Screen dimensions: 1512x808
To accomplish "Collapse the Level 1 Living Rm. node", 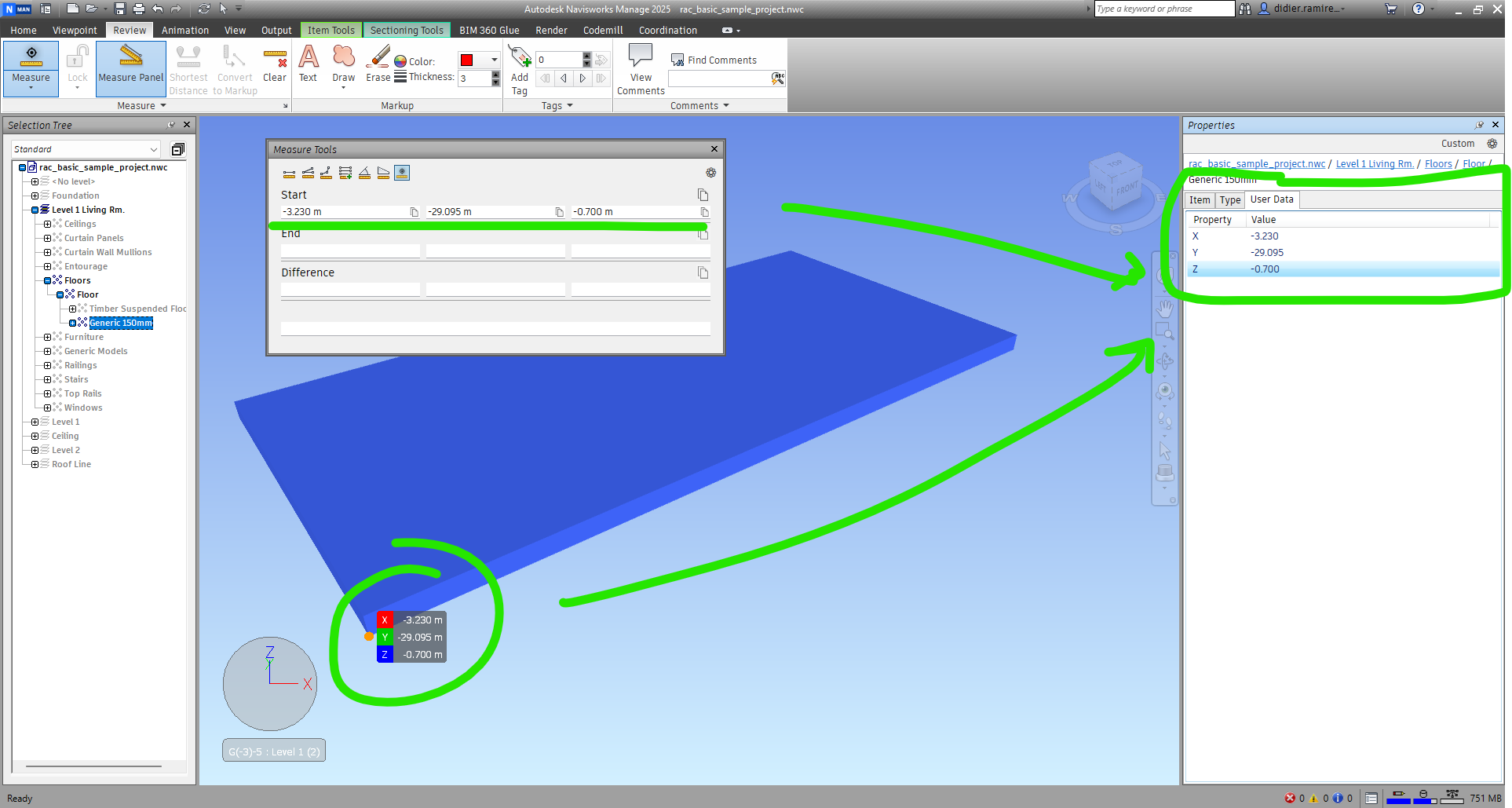I will pyautogui.click(x=35, y=210).
